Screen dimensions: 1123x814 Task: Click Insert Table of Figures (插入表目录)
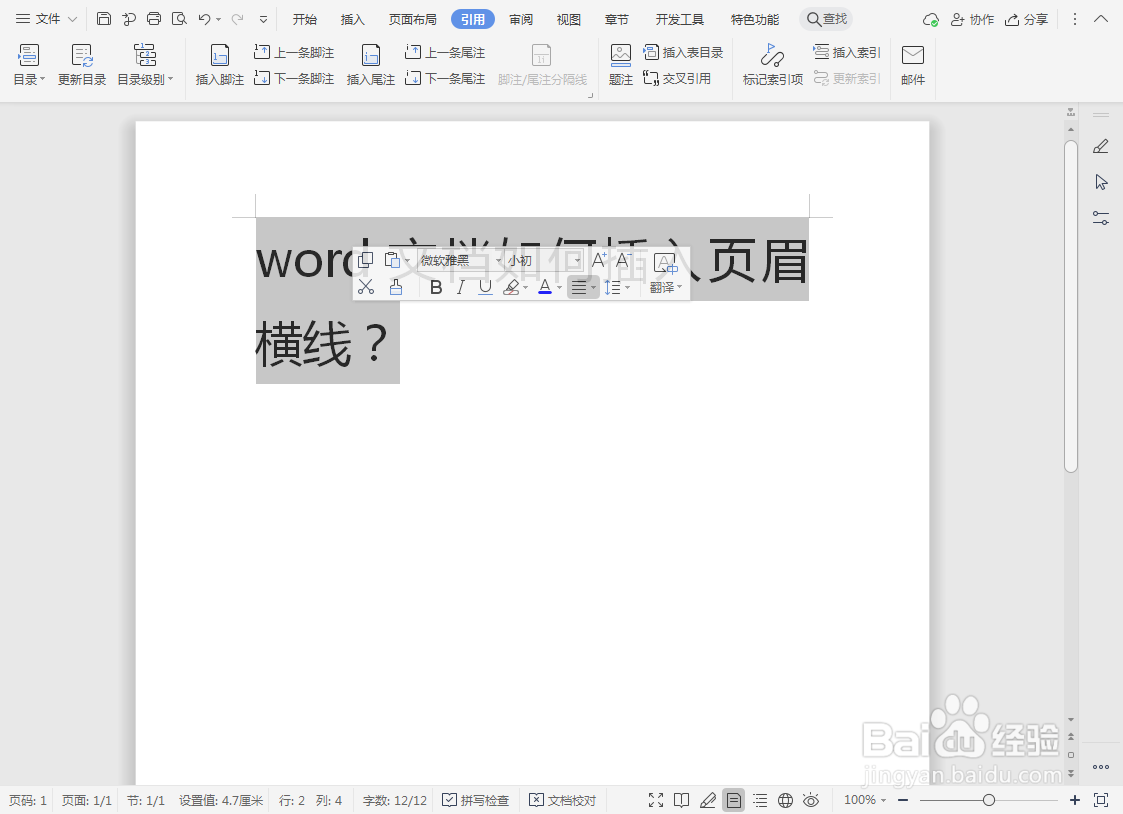point(683,52)
